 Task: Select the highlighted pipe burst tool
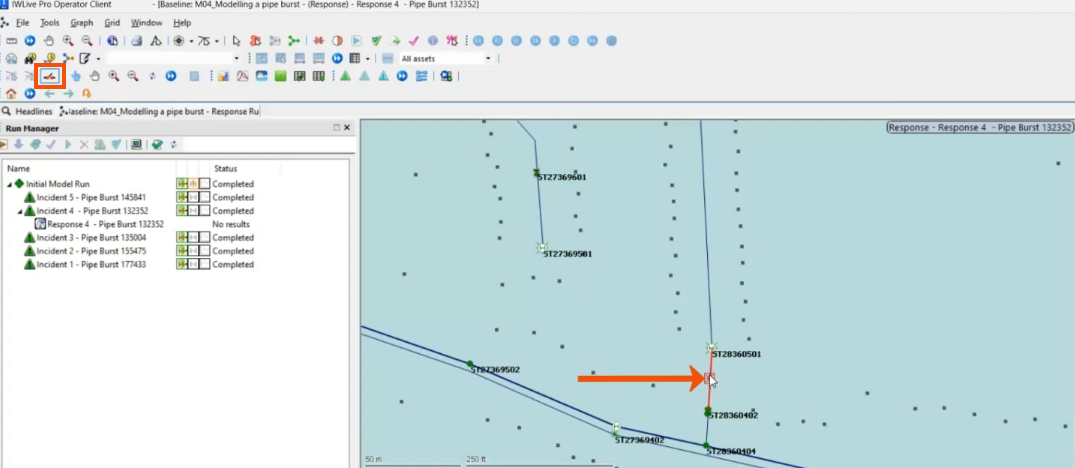tap(49, 76)
